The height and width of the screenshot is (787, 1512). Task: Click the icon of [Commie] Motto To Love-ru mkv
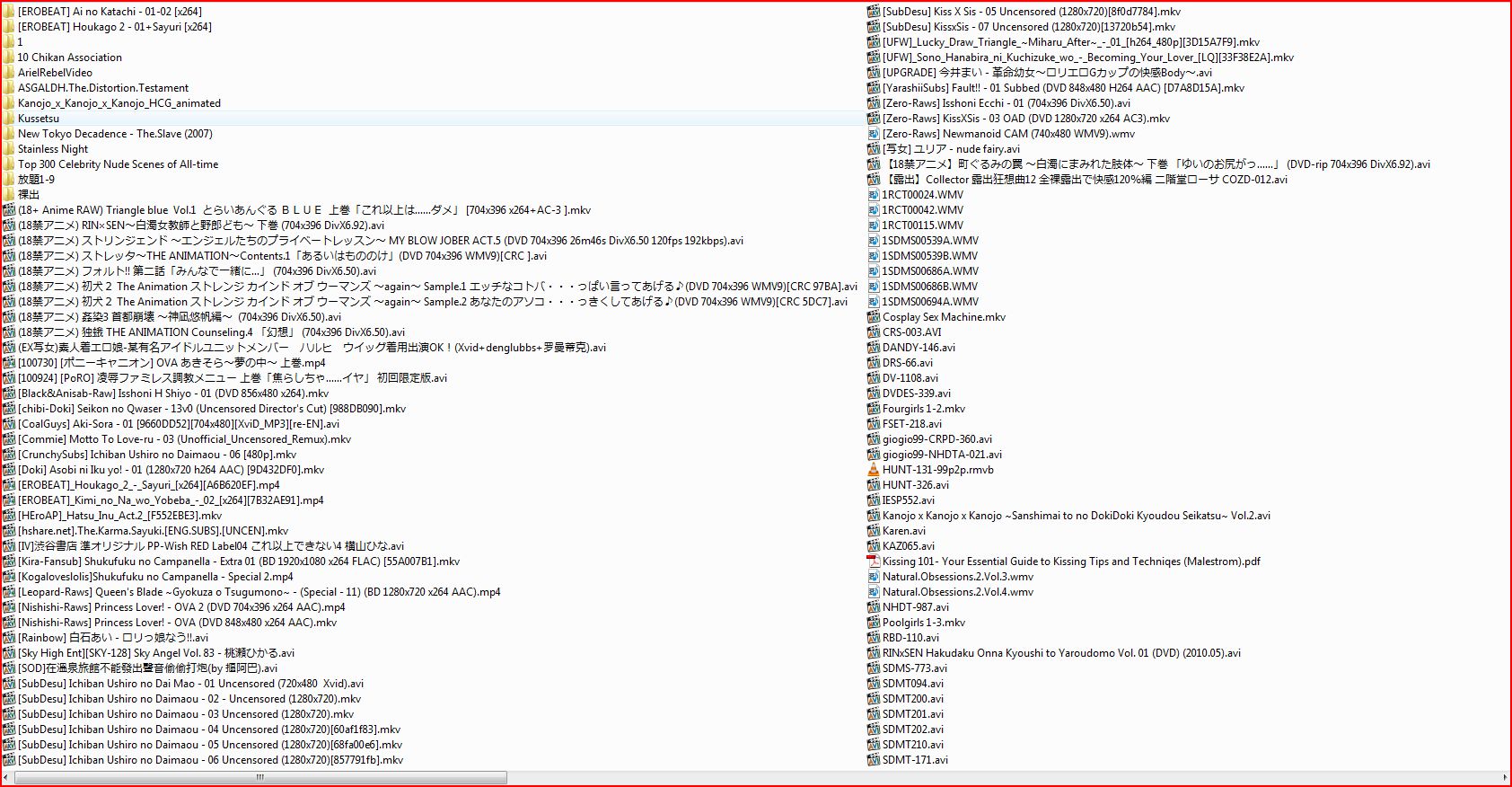pos(9,438)
